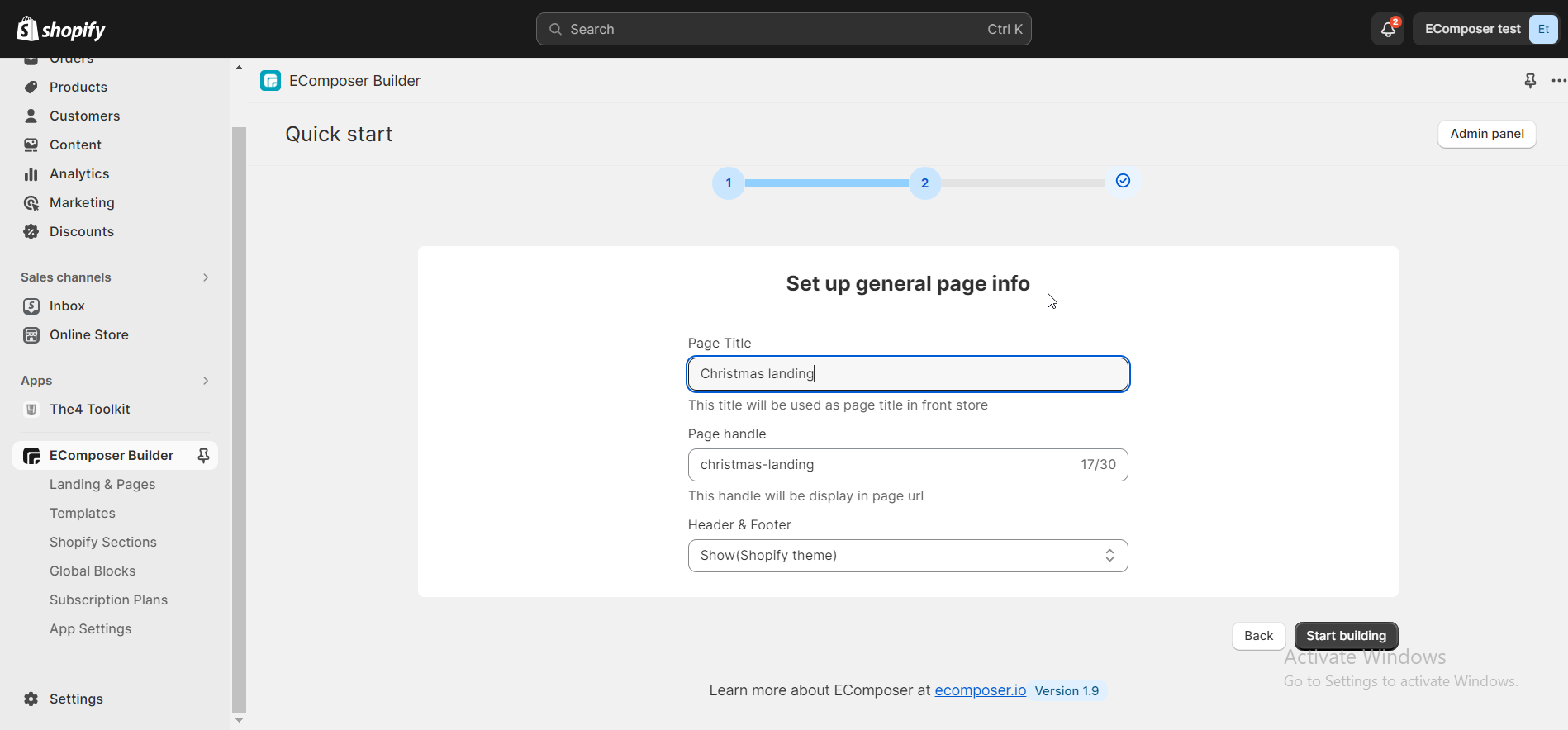This screenshot has width=1568, height=730.
Task: Click the The4 Toolkit app icon
Action: (31, 409)
